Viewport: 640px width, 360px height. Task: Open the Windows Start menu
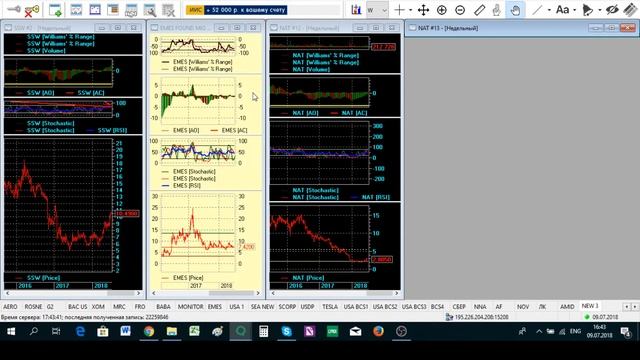pos(11,331)
